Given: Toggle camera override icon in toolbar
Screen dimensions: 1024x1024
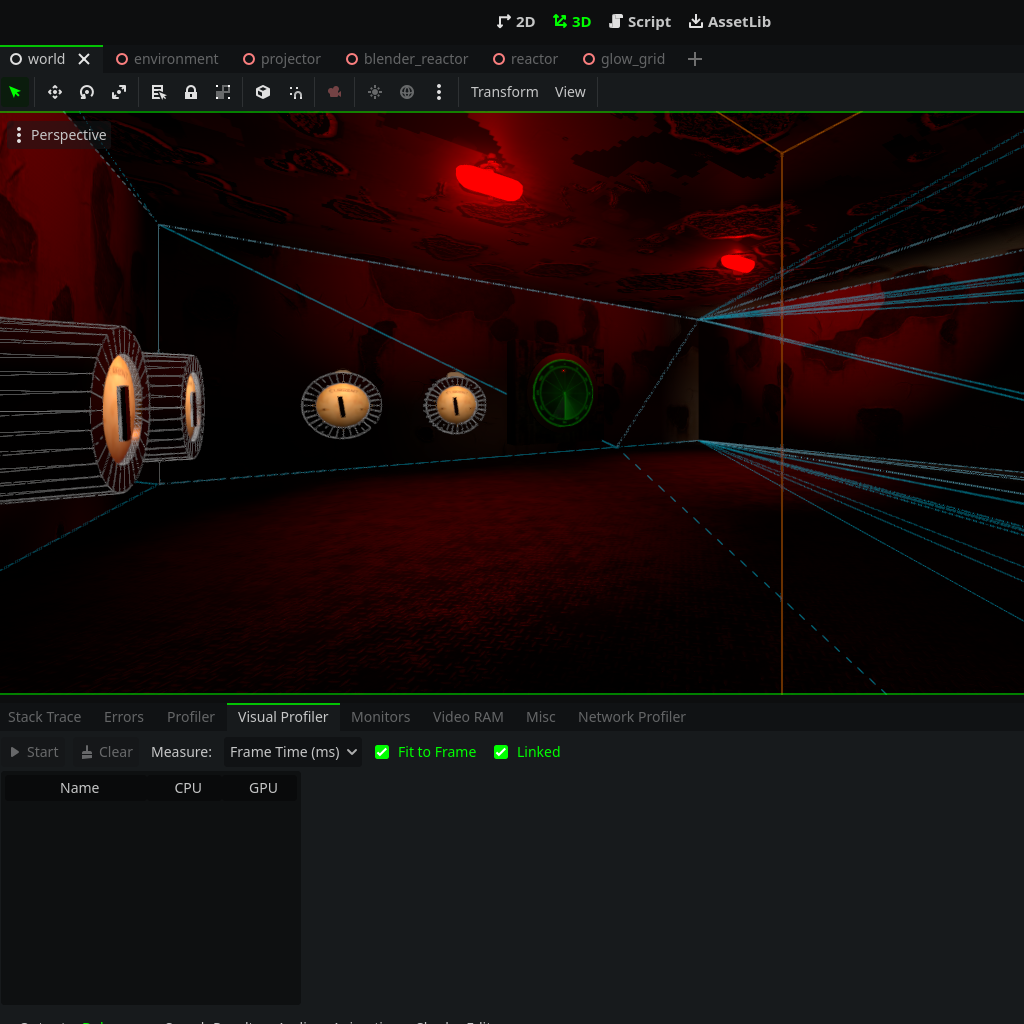Looking at the screenshot, I should pyautogui.click(x=334, y=92).
